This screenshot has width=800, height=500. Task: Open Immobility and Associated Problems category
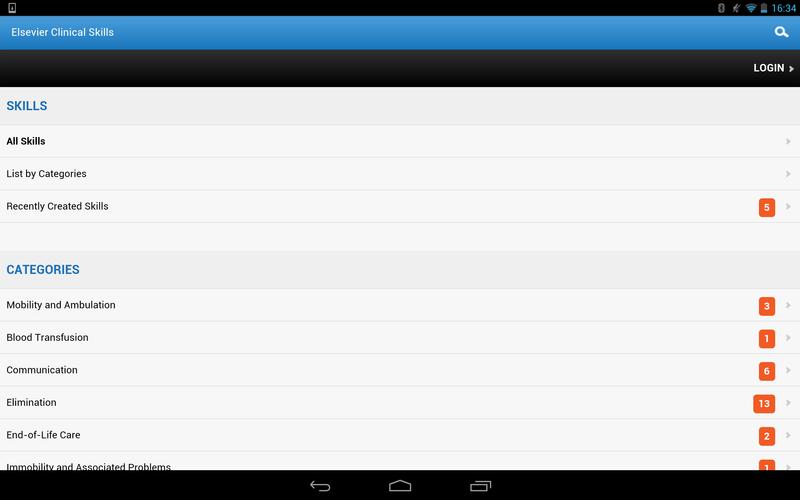(x=400, y=461)
